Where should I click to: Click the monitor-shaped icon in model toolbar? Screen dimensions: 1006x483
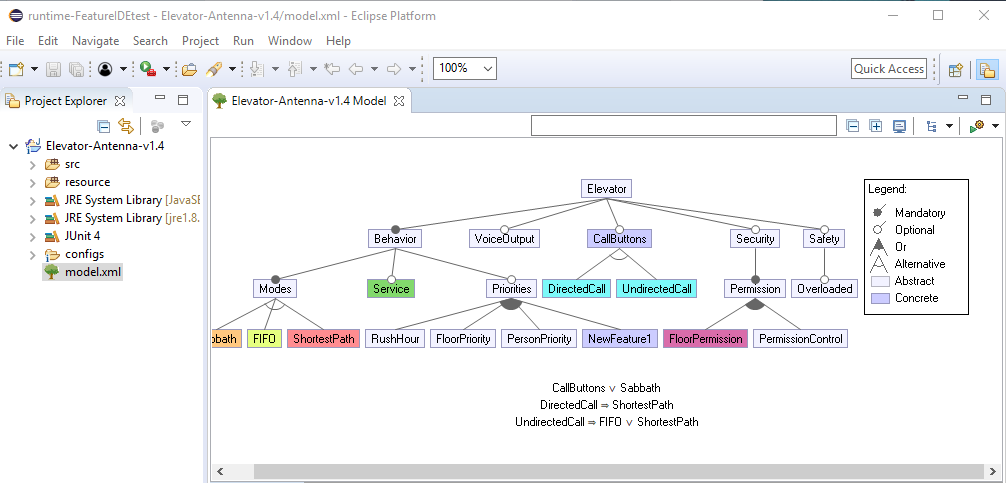click(899, 126)
